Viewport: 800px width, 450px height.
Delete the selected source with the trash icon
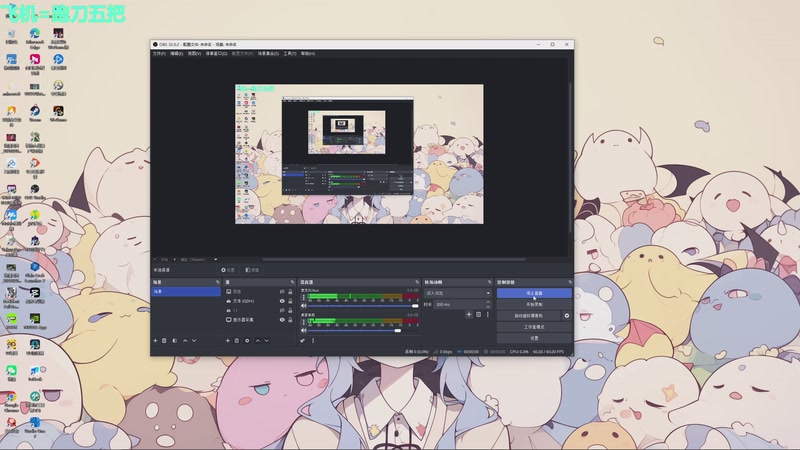pyautogui.click(x=237, y=340)
